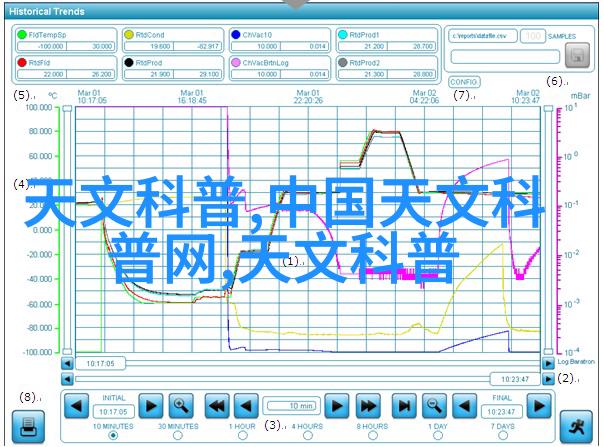Click the save data file disk icon
The width and height of the screenshot is (604, 447).
click(577, 55)
